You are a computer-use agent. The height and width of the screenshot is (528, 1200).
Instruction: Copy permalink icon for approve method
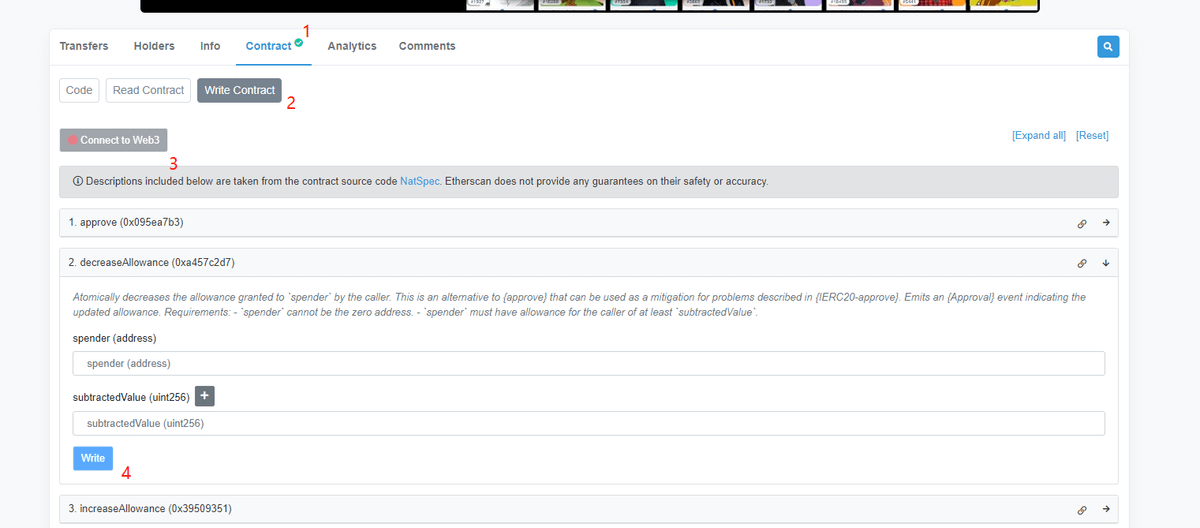coord(1082,223)
